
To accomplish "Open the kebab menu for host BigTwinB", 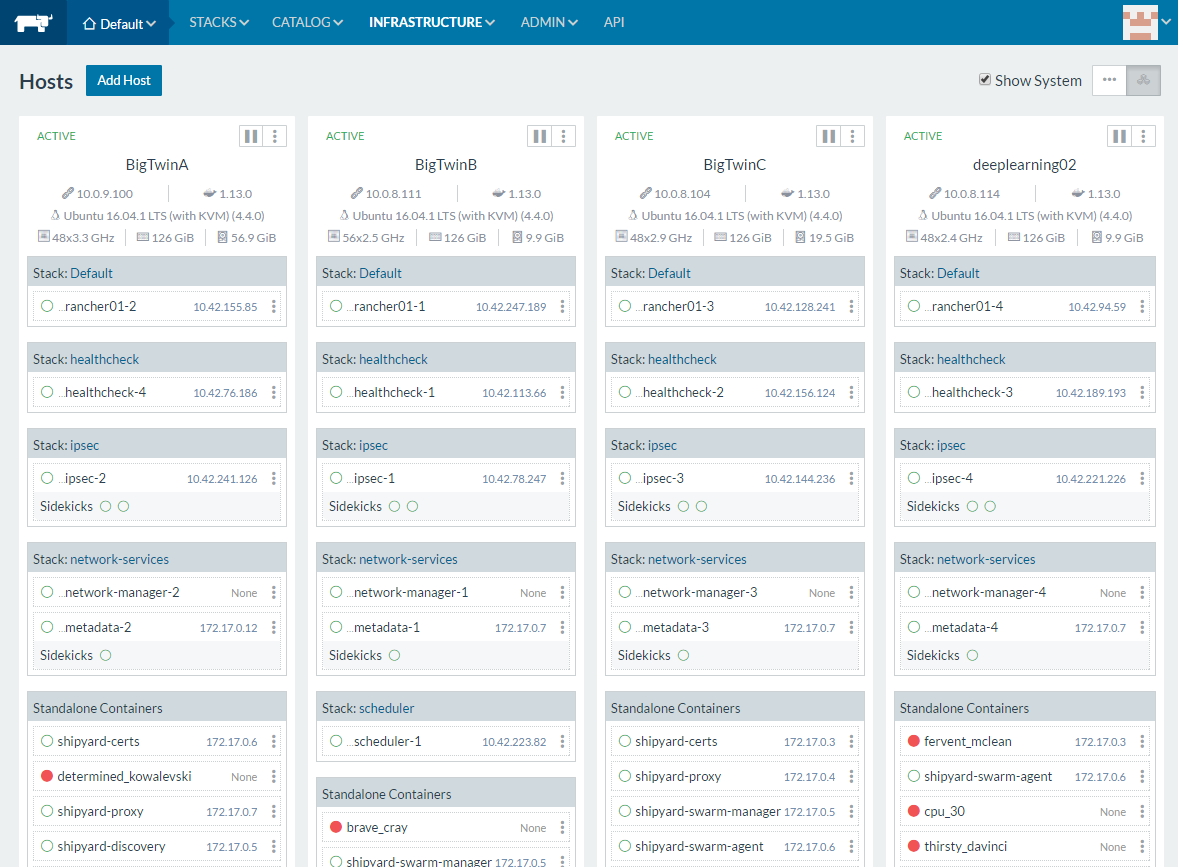I will 564,136.
